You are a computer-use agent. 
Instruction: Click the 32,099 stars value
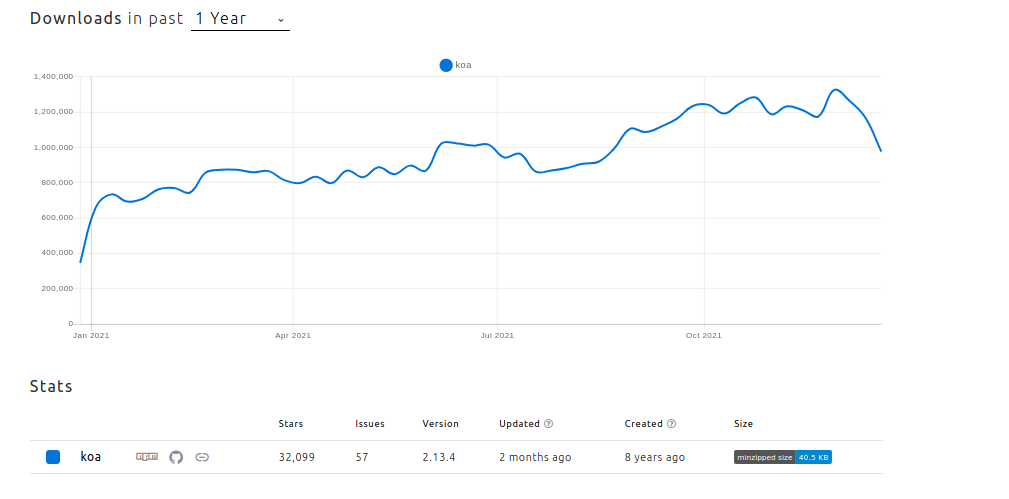pyautogui.click(x=297, y=457)
